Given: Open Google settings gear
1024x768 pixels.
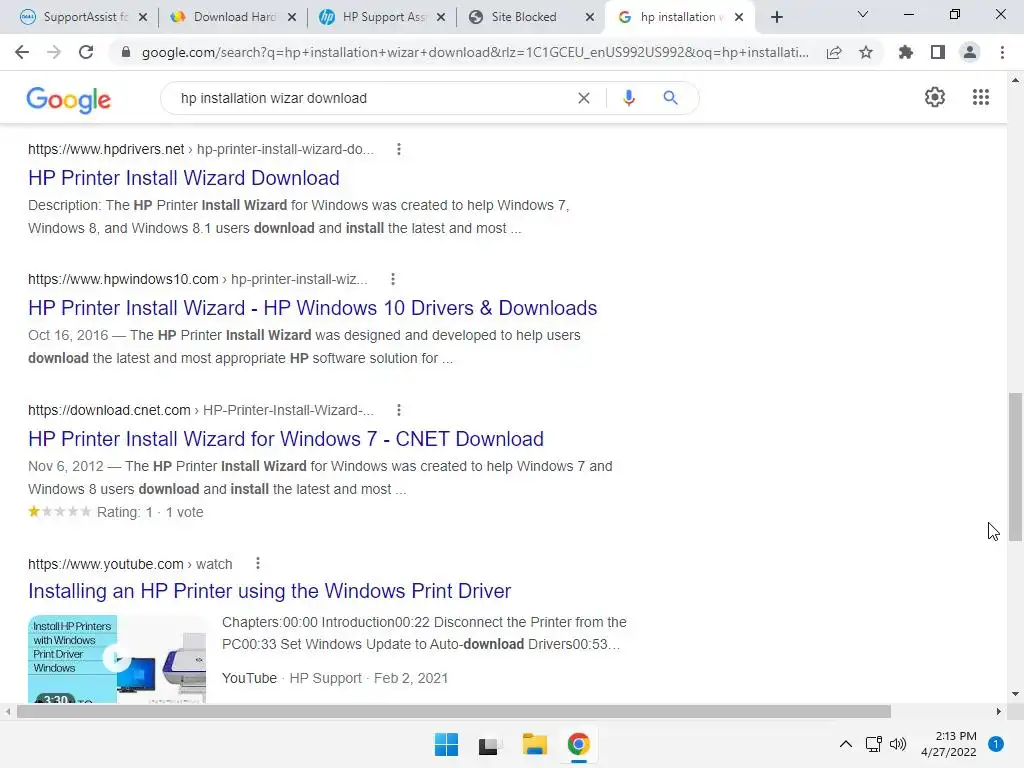Looking at the screenshot, I should pos(935,97).
